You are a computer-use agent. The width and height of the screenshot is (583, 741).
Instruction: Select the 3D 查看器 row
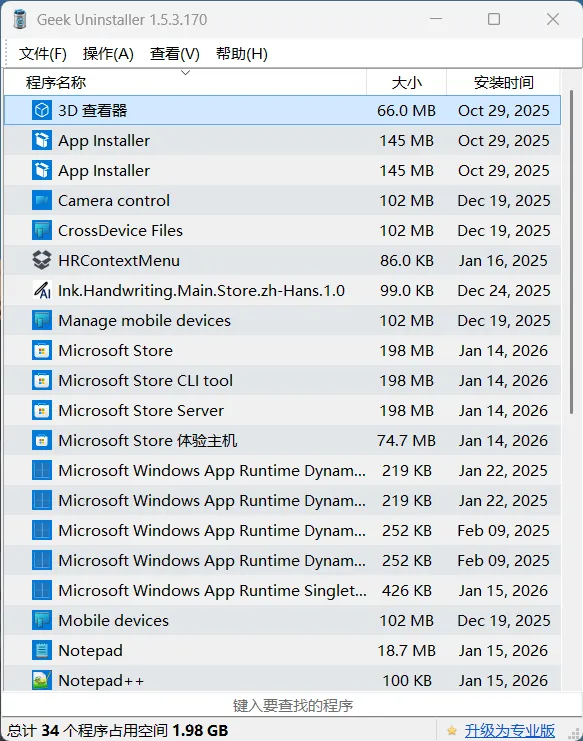tap(283, 110)
